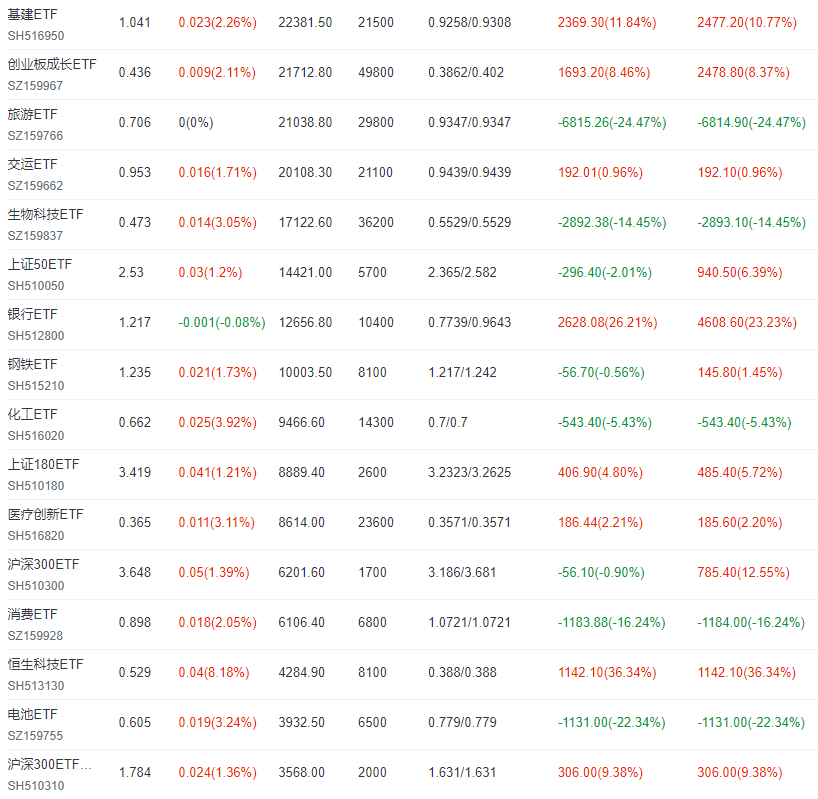The image size is (818, 799).
Task: Click cost value 1.0721/1.0721
Action: click(x=469, y=623)
